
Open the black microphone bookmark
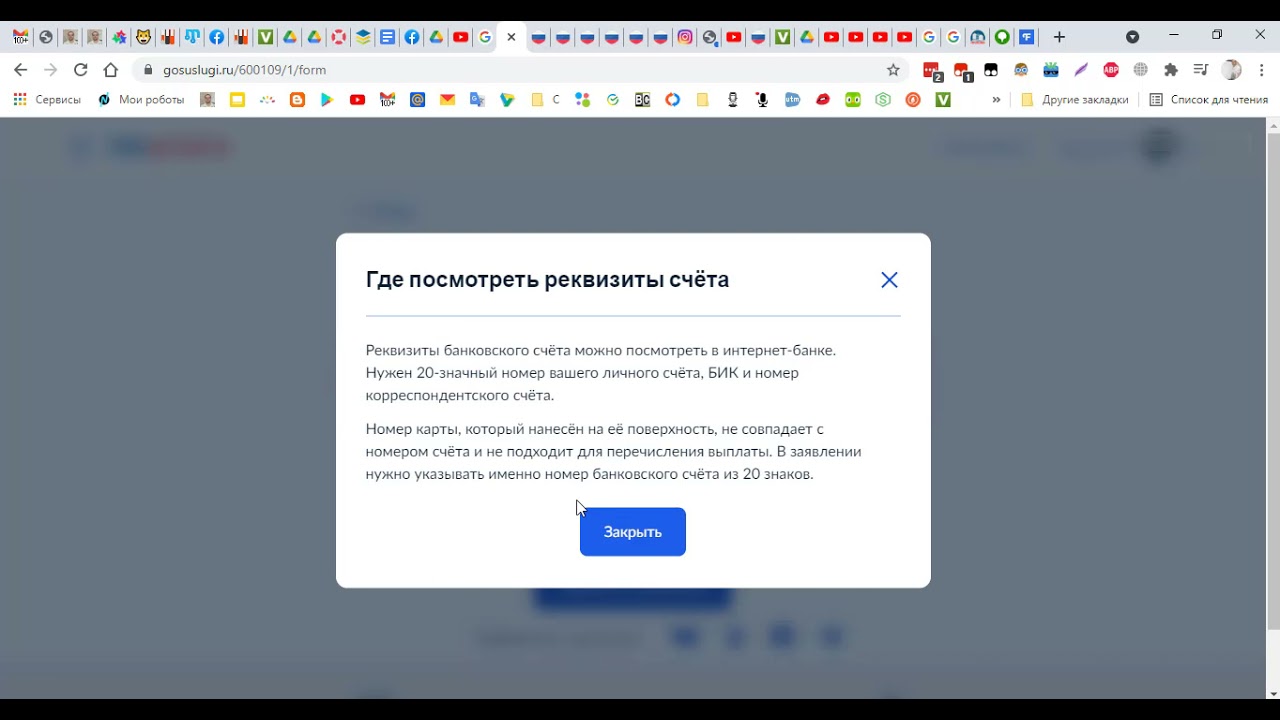763,100
